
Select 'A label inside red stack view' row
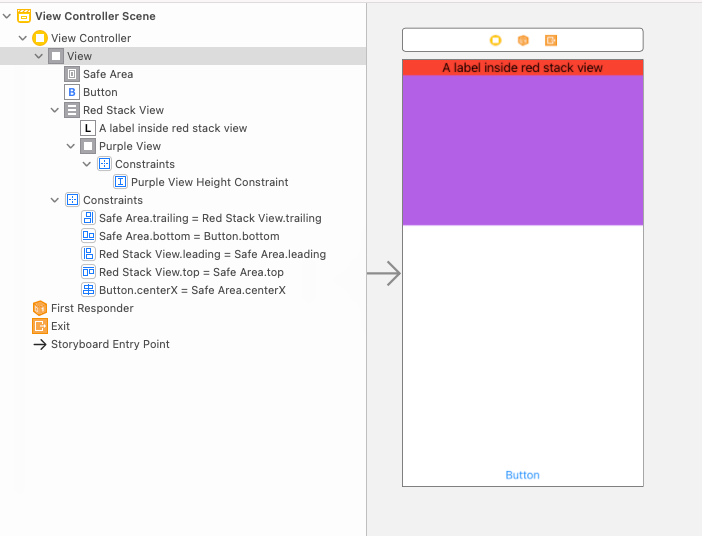(x=183, y=128)
